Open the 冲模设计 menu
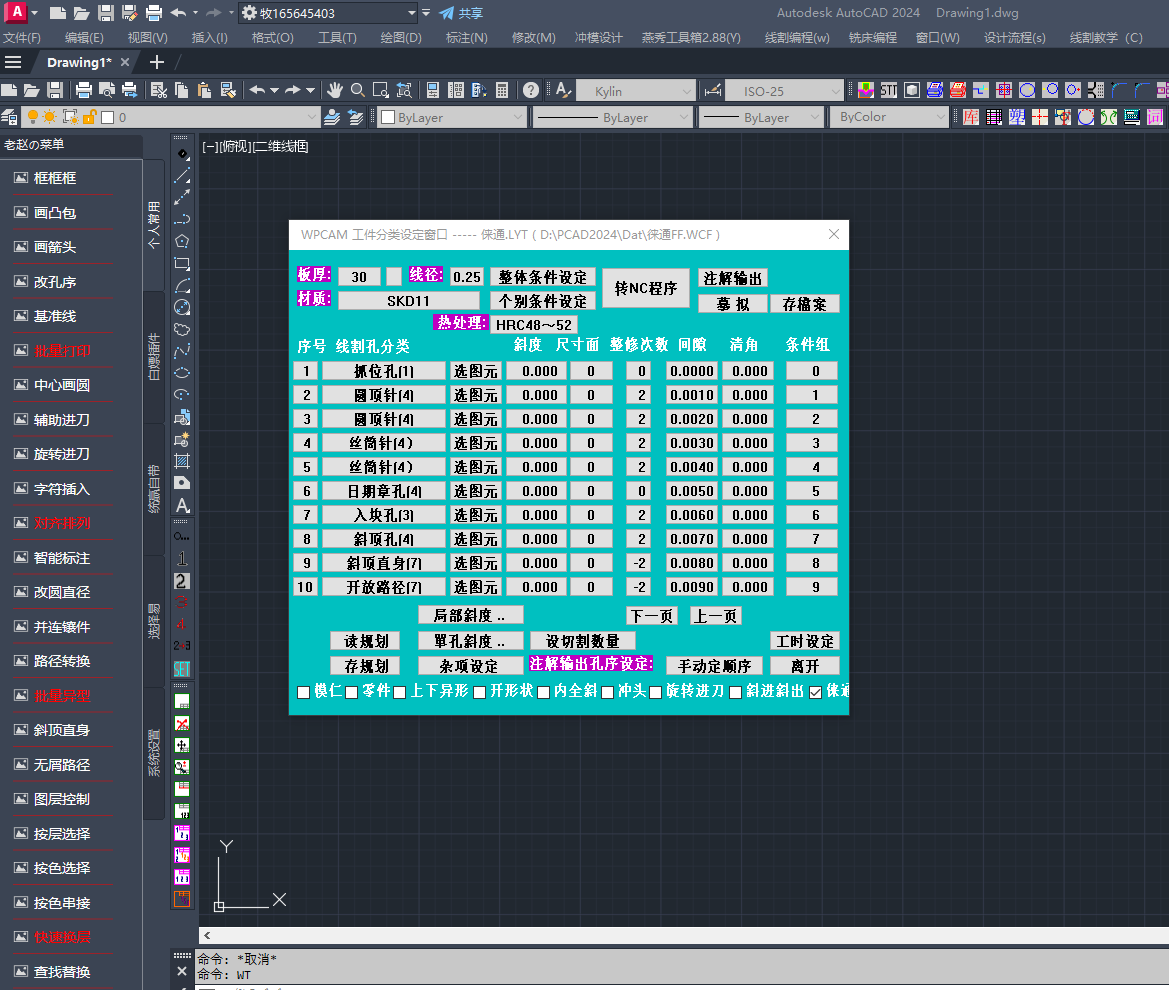Screen dimensions: 1169x990 coord(598,38)
